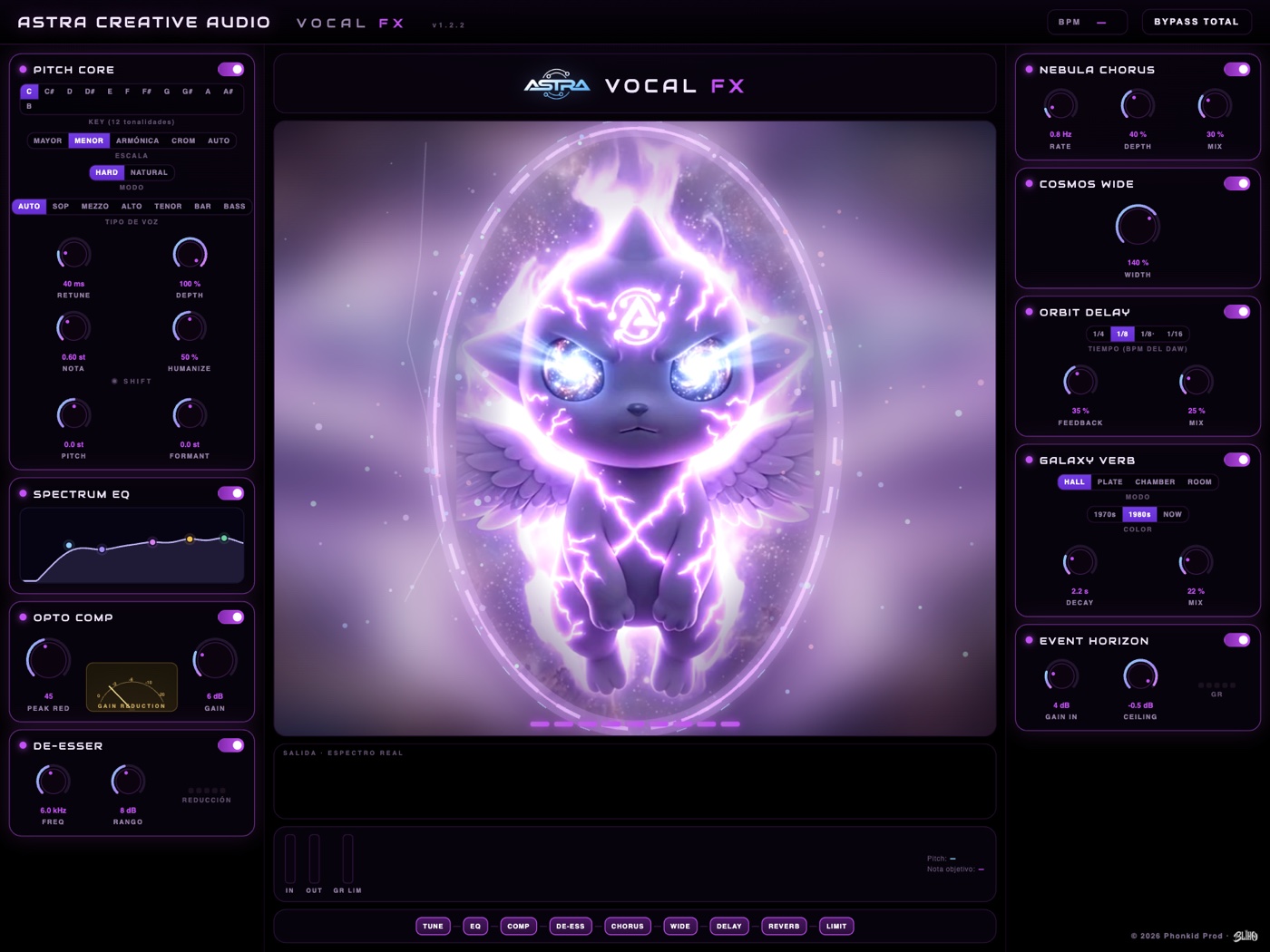Set Orbit Delay time to 1/4

click(1099, 334)
